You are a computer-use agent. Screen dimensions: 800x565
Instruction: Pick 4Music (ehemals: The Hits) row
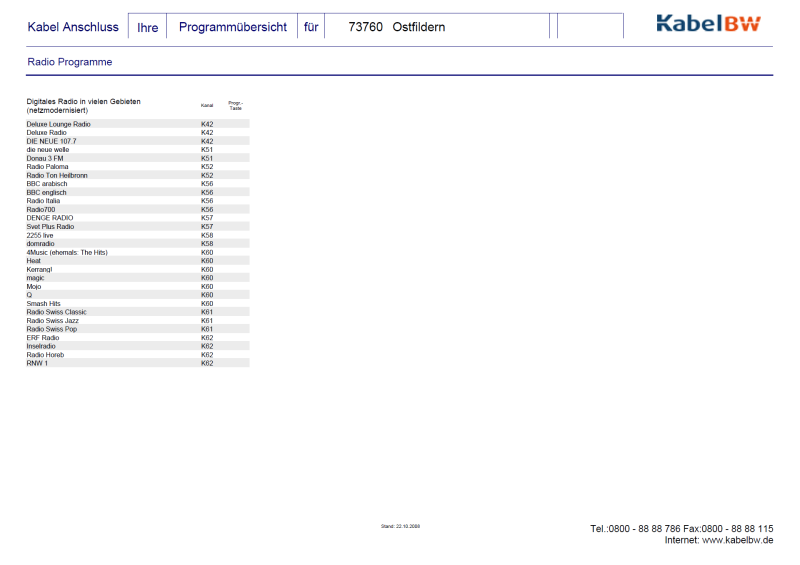pyautogui.click(x=67, y=252)
